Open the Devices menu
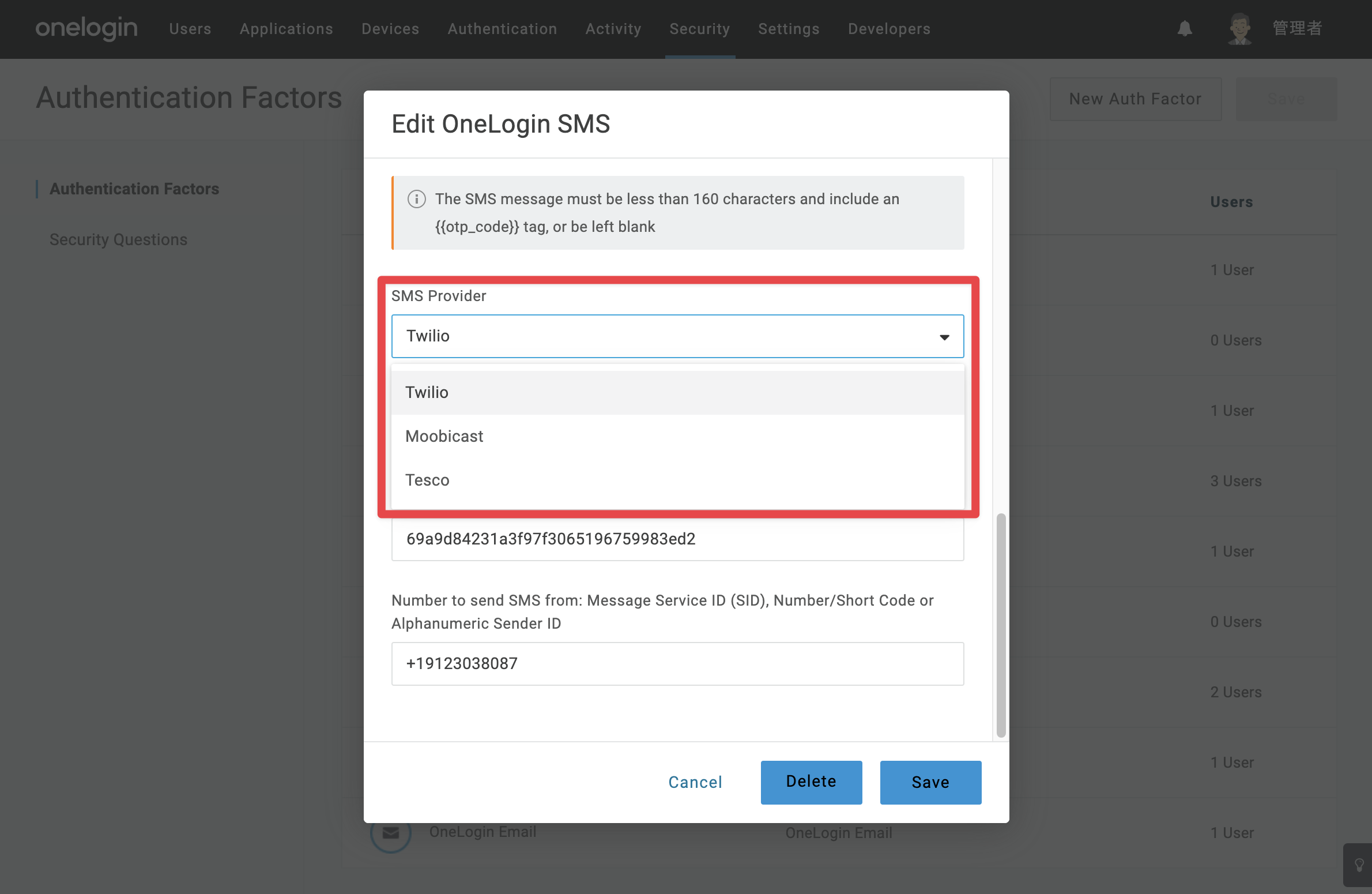 [390, 29]
